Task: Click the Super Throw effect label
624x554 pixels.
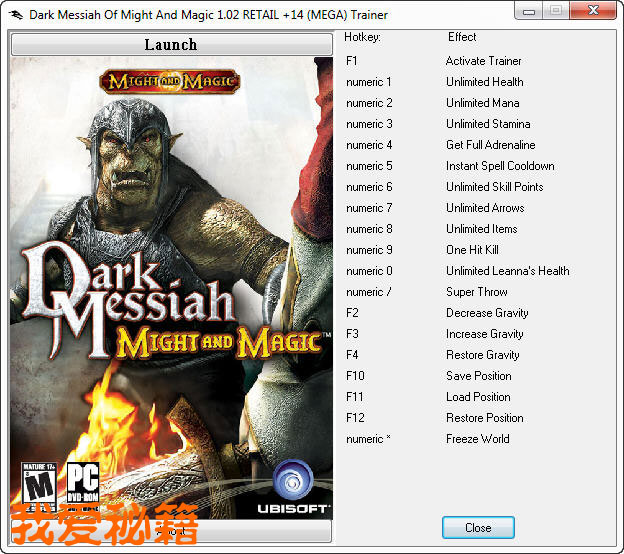Action: point(476,292)
